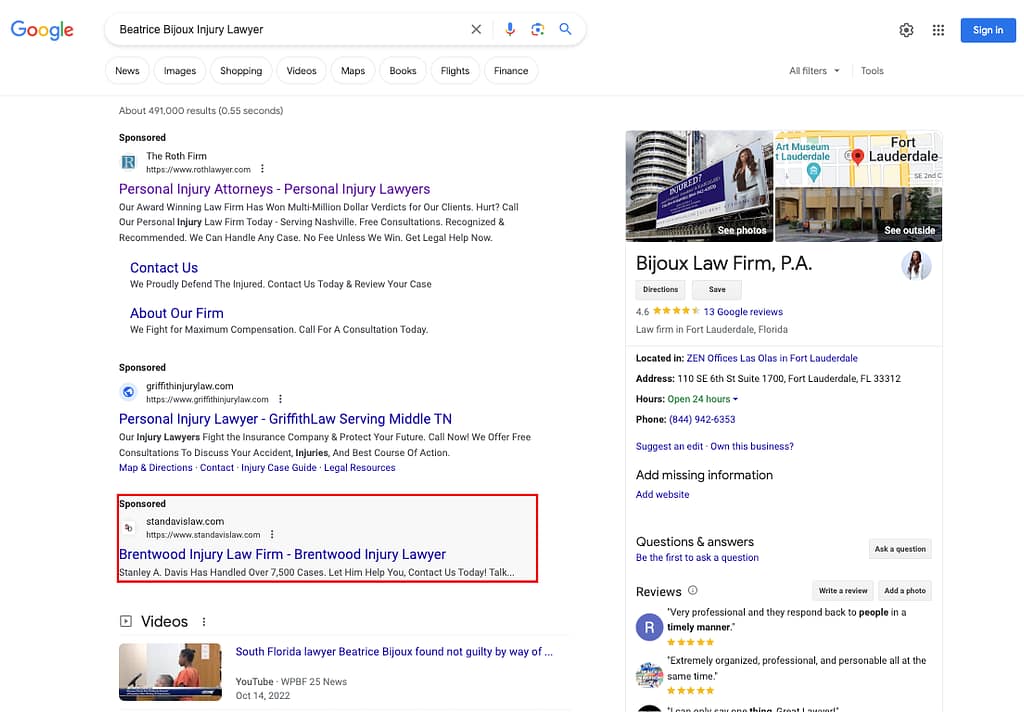Image resolution: width=1024 pixels, height=712 pixels.
Task: Click the Sign in button
Action: 988,30
